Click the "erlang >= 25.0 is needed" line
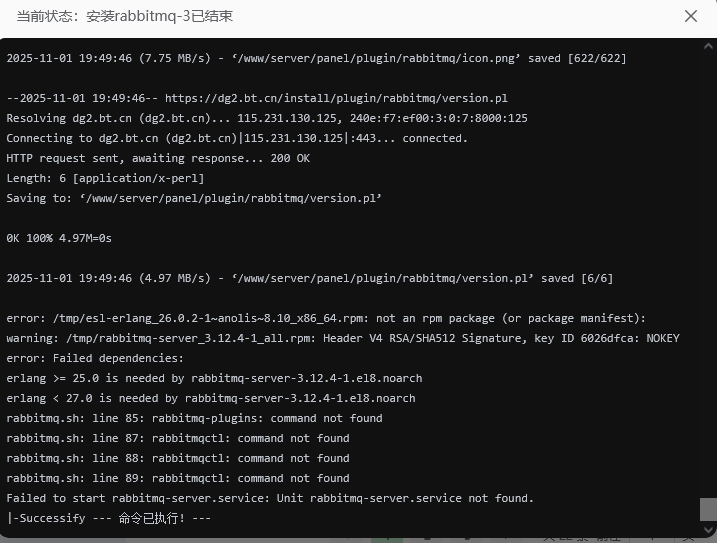 (214, 378)
